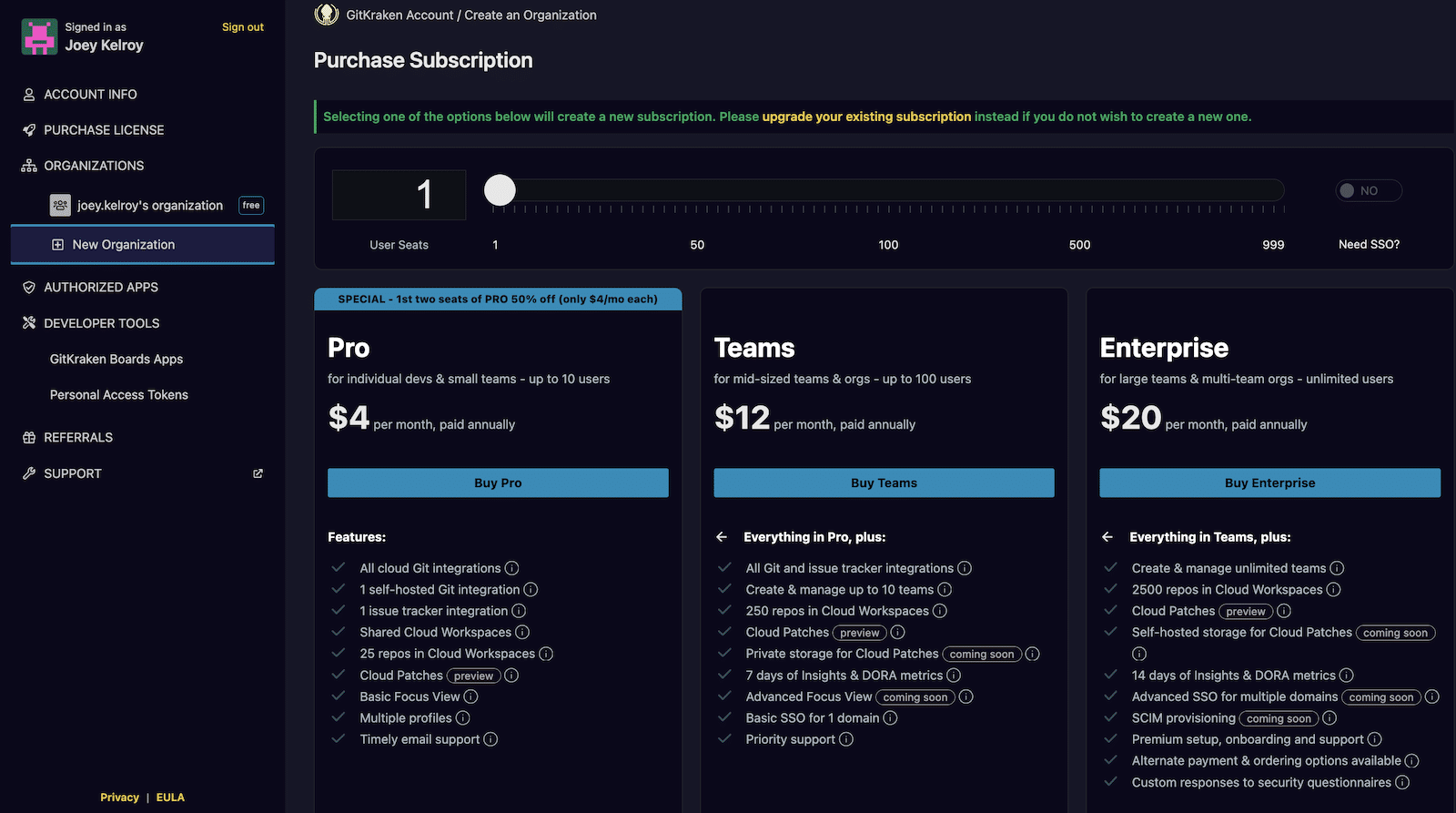Open the EULA link
This screenshot has width=1456, height=813.
[x=170, y=798]
